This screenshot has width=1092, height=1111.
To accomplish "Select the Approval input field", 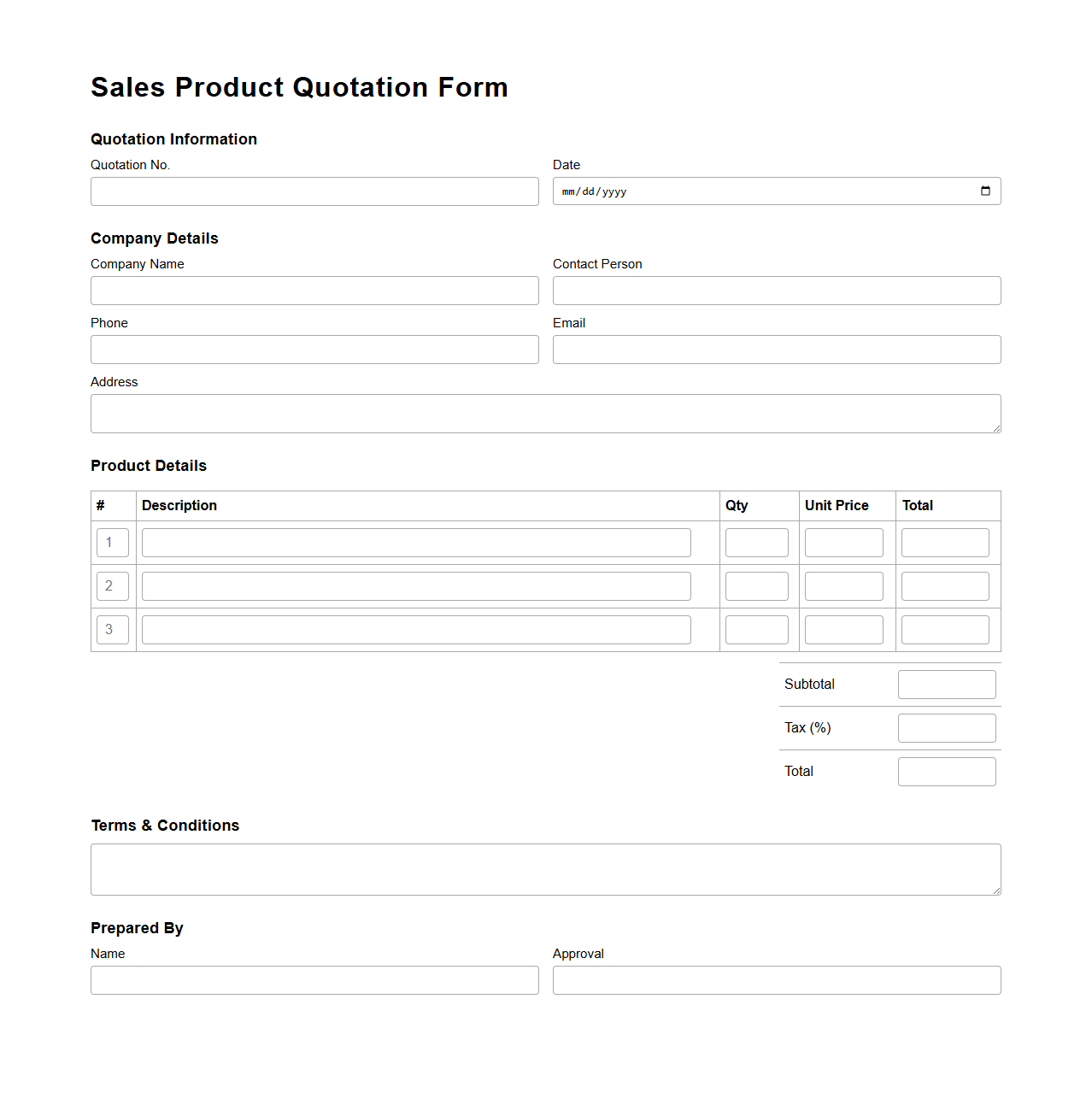I will point(776,980).
